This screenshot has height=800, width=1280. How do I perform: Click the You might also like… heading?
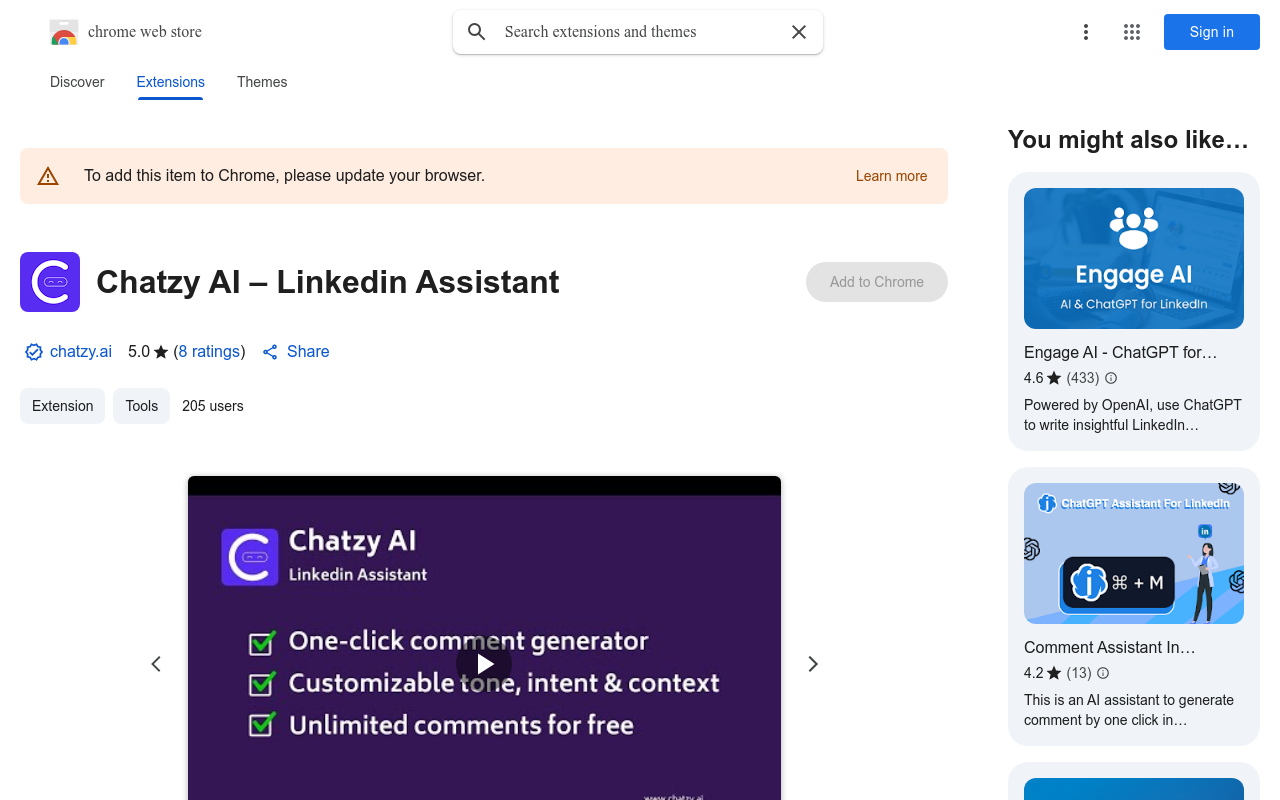coord(1128,140)
